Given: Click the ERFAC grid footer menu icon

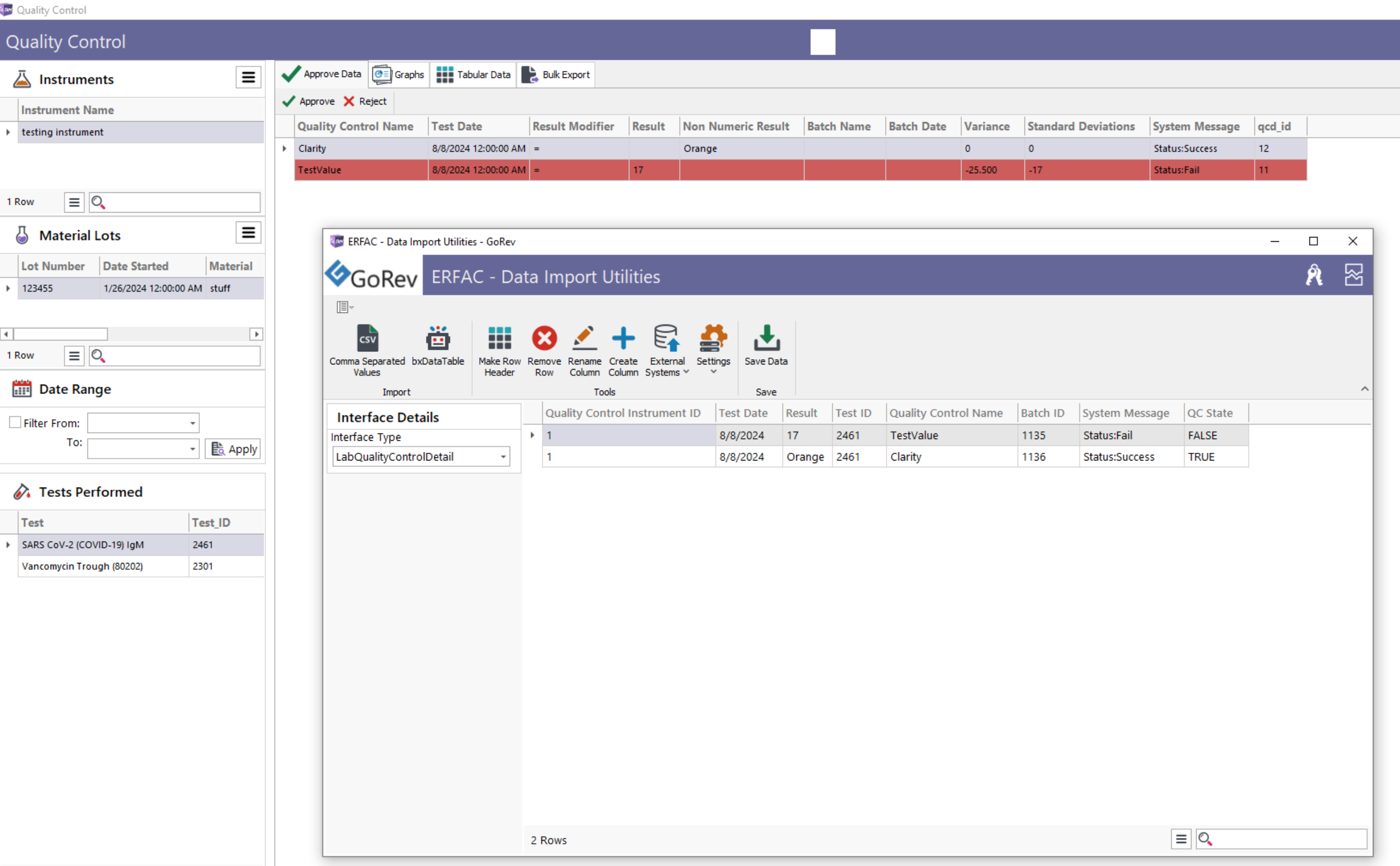Looking at the screenshot, I should pos(1181,839).
